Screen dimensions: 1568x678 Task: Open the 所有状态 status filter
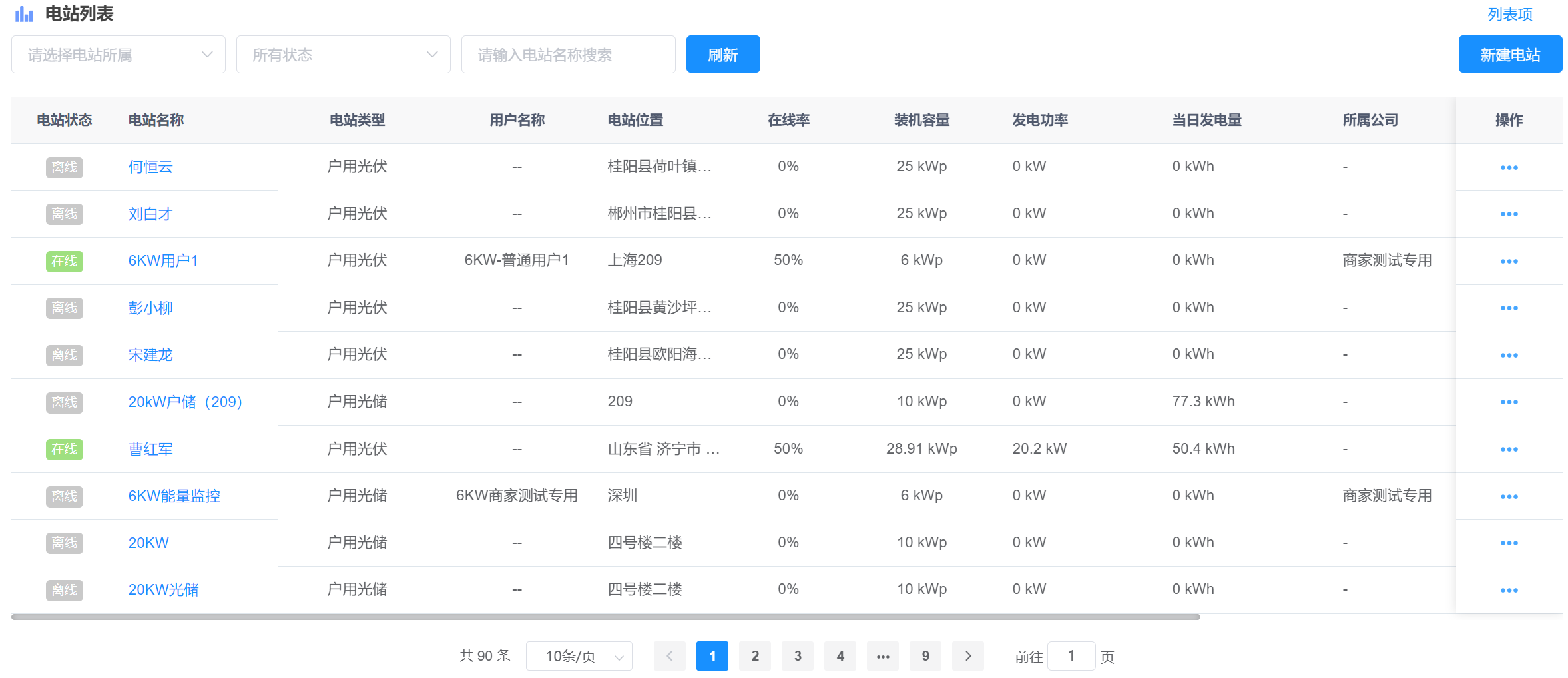[344, 55]
